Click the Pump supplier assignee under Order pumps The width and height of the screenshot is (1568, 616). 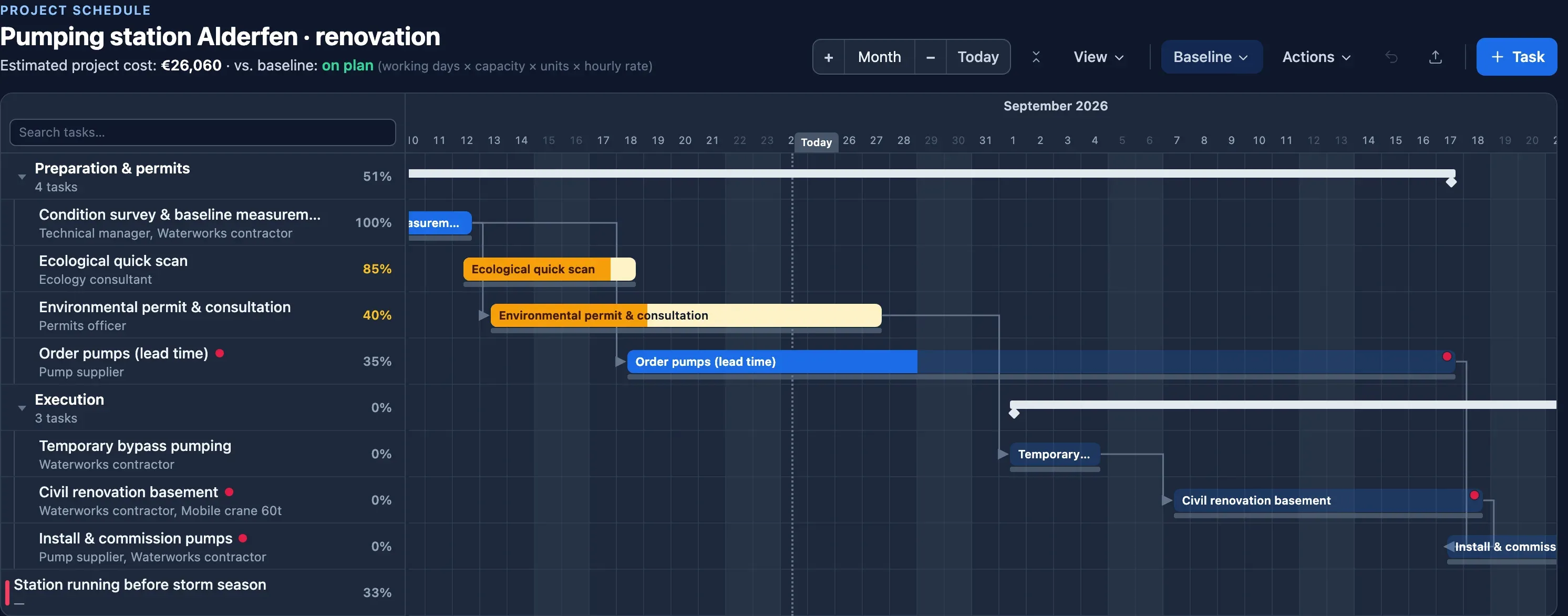[81, 372]
